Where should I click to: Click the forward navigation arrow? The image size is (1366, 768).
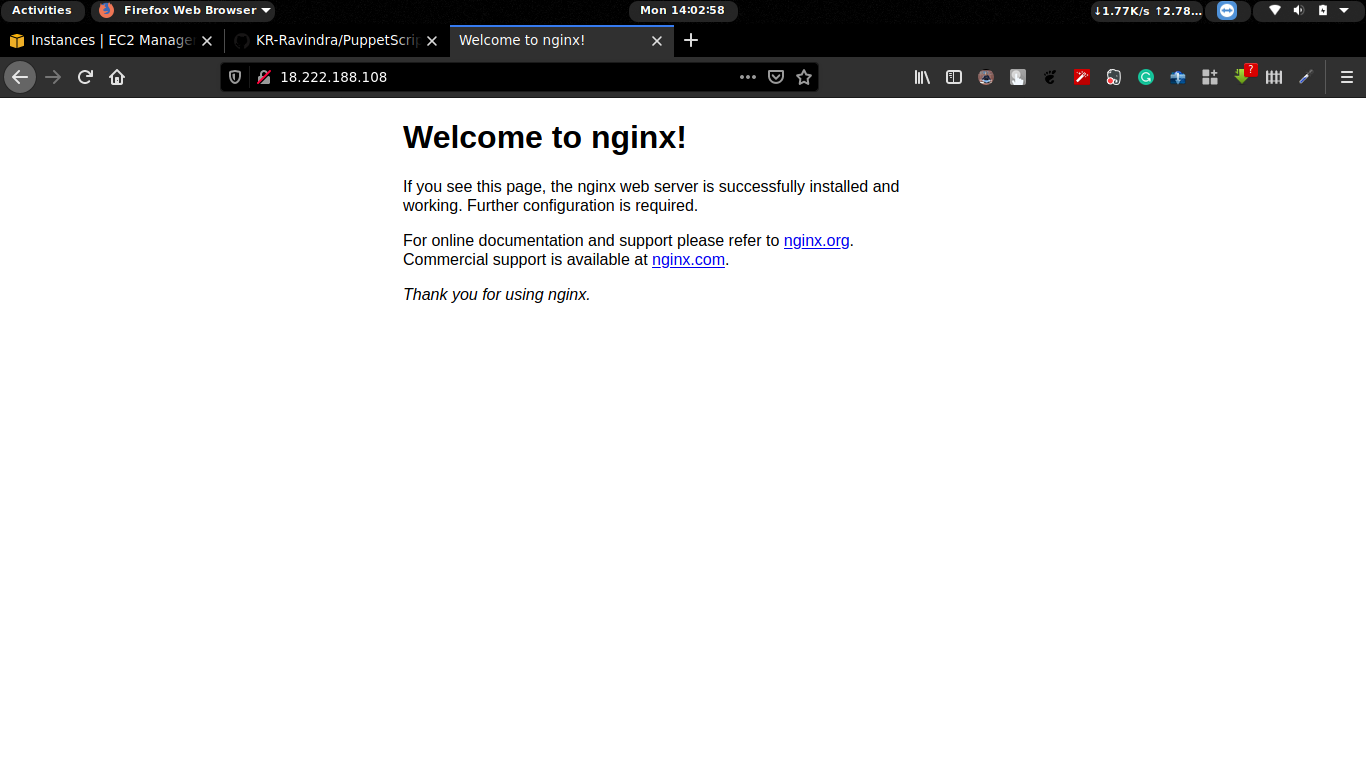click(54, 77)
